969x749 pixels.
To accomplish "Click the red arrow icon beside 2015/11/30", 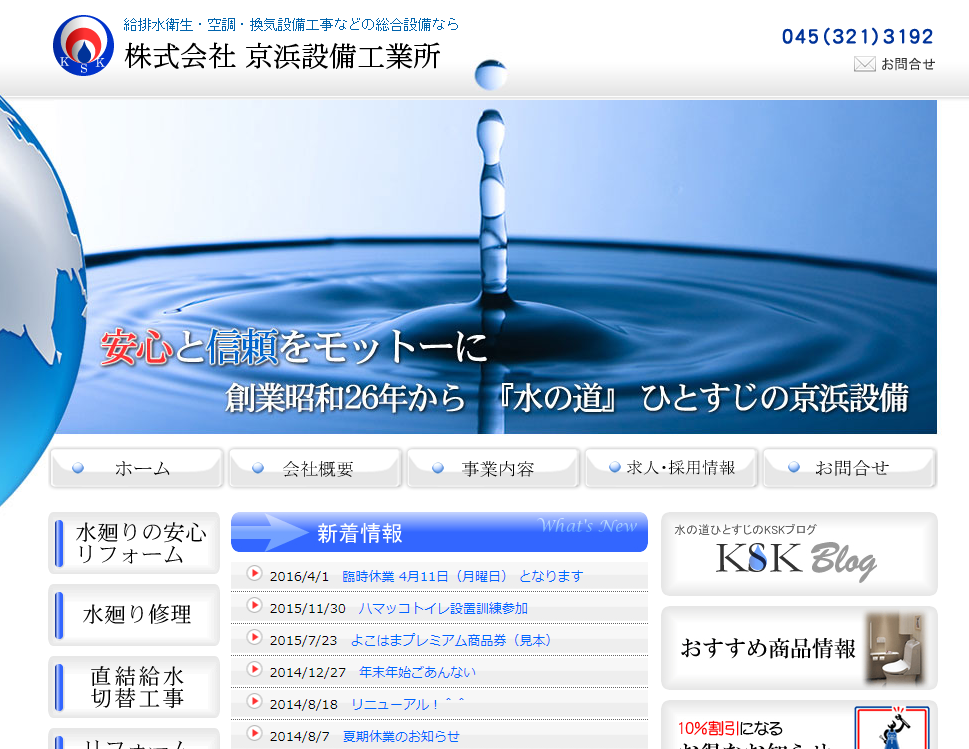I will pos(254,606).
